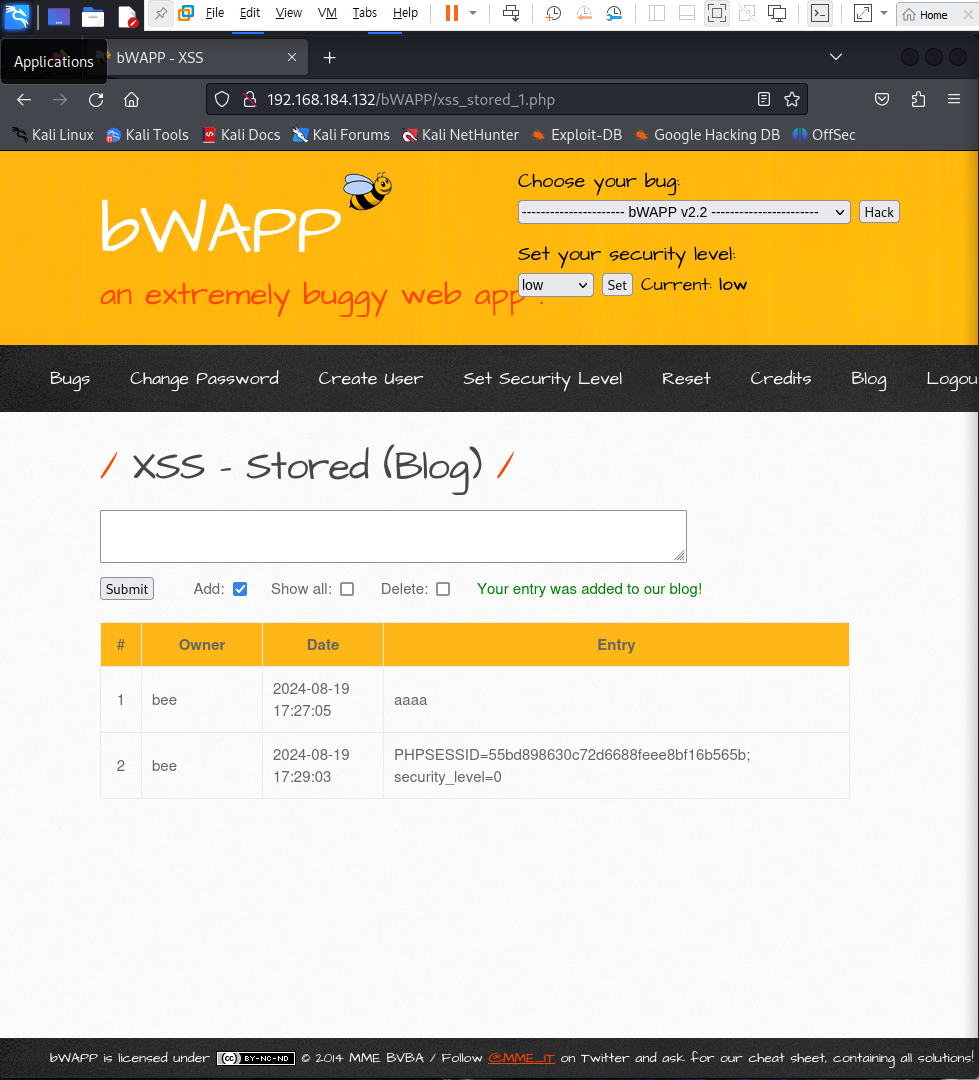Open the Exploit-DB bookmark
The image size is (979, 1080).
(577, 135)
